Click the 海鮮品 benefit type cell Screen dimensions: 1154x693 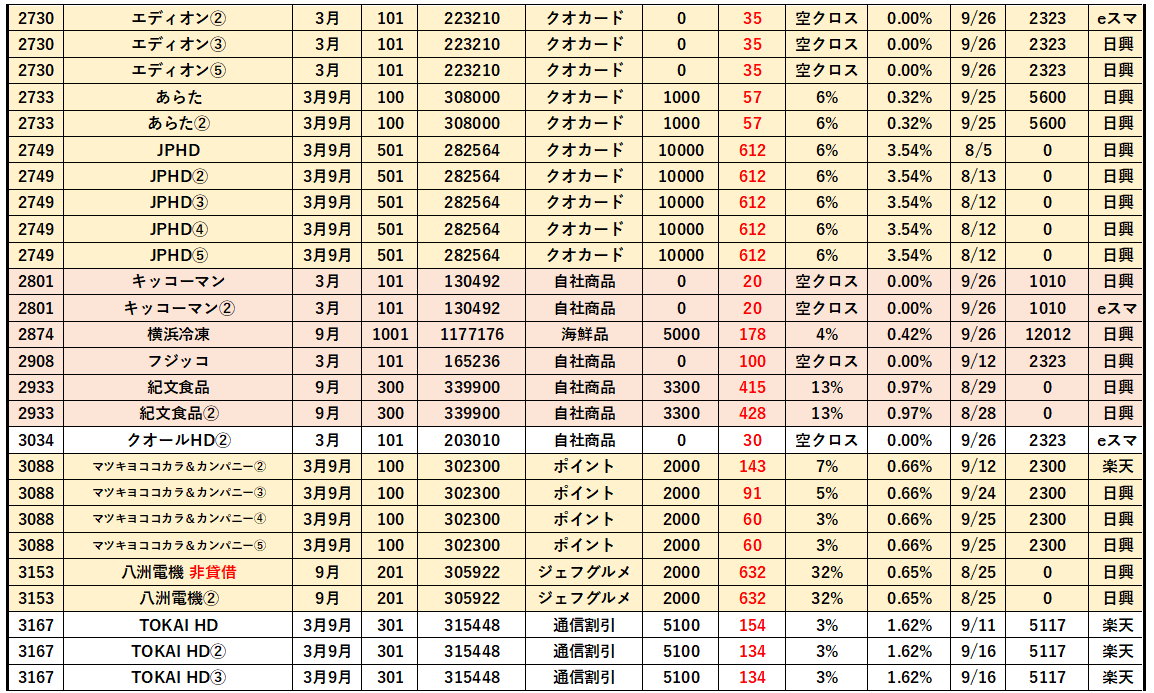coord(584,334)
